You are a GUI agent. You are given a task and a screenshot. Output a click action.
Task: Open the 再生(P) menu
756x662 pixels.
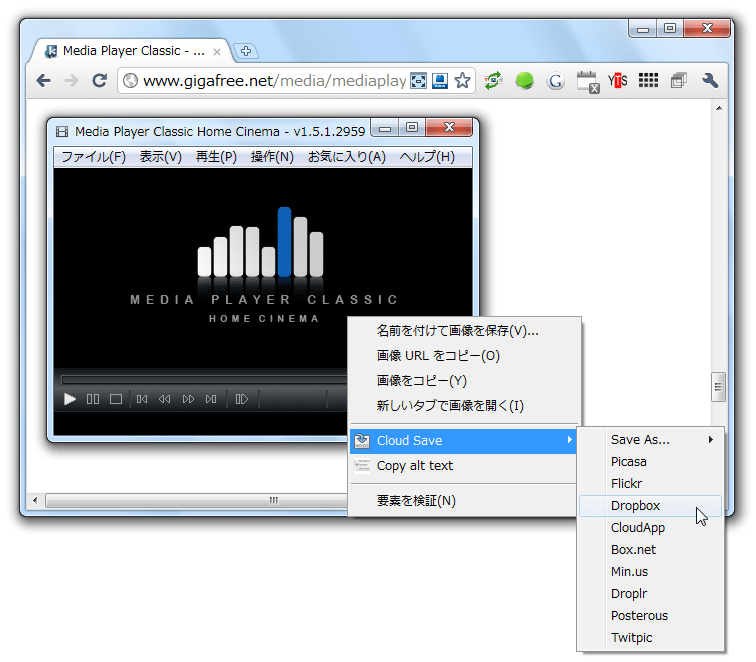tap(216, 157)
